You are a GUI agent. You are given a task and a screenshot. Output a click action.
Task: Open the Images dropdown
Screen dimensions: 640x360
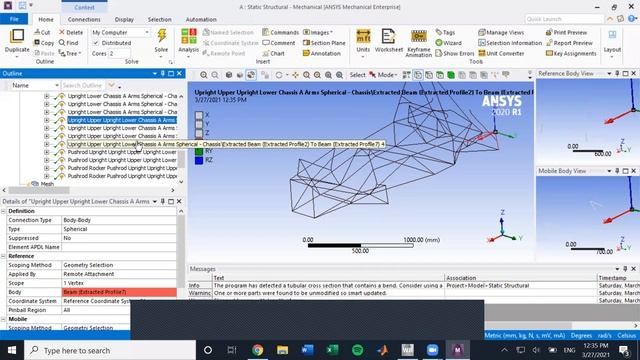pos(318,32)
